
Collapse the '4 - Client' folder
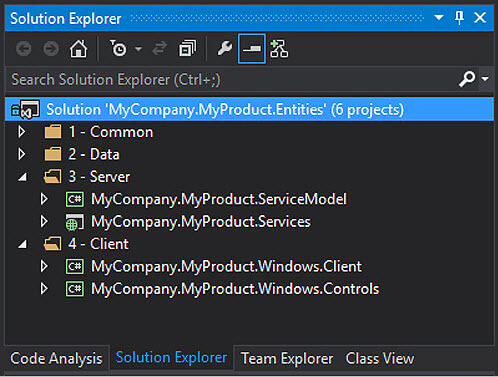coord(23,245)
